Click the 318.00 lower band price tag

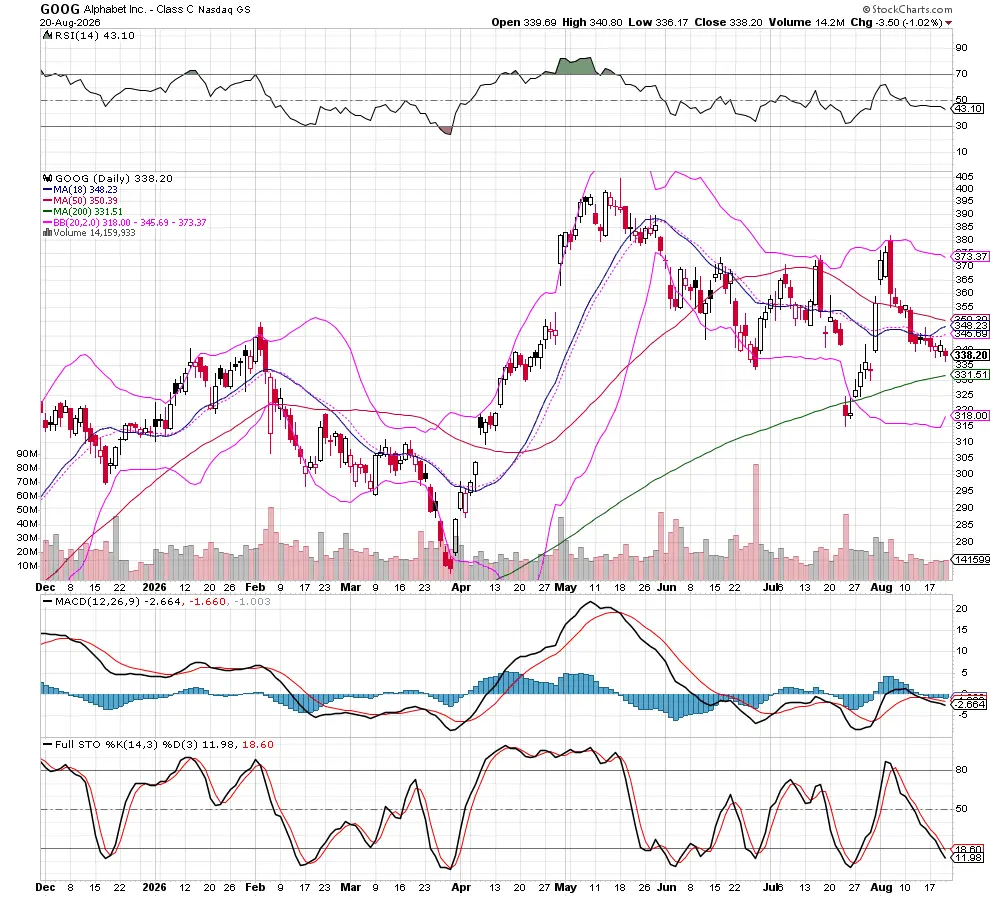pos(970,415)
